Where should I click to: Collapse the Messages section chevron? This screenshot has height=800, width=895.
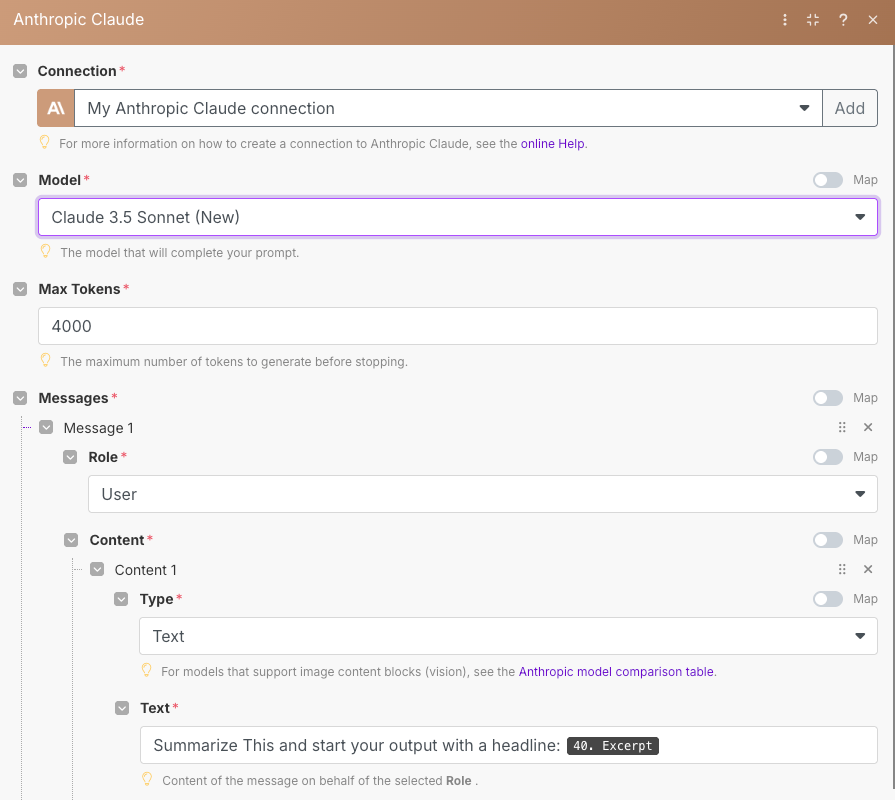(20, 398)
